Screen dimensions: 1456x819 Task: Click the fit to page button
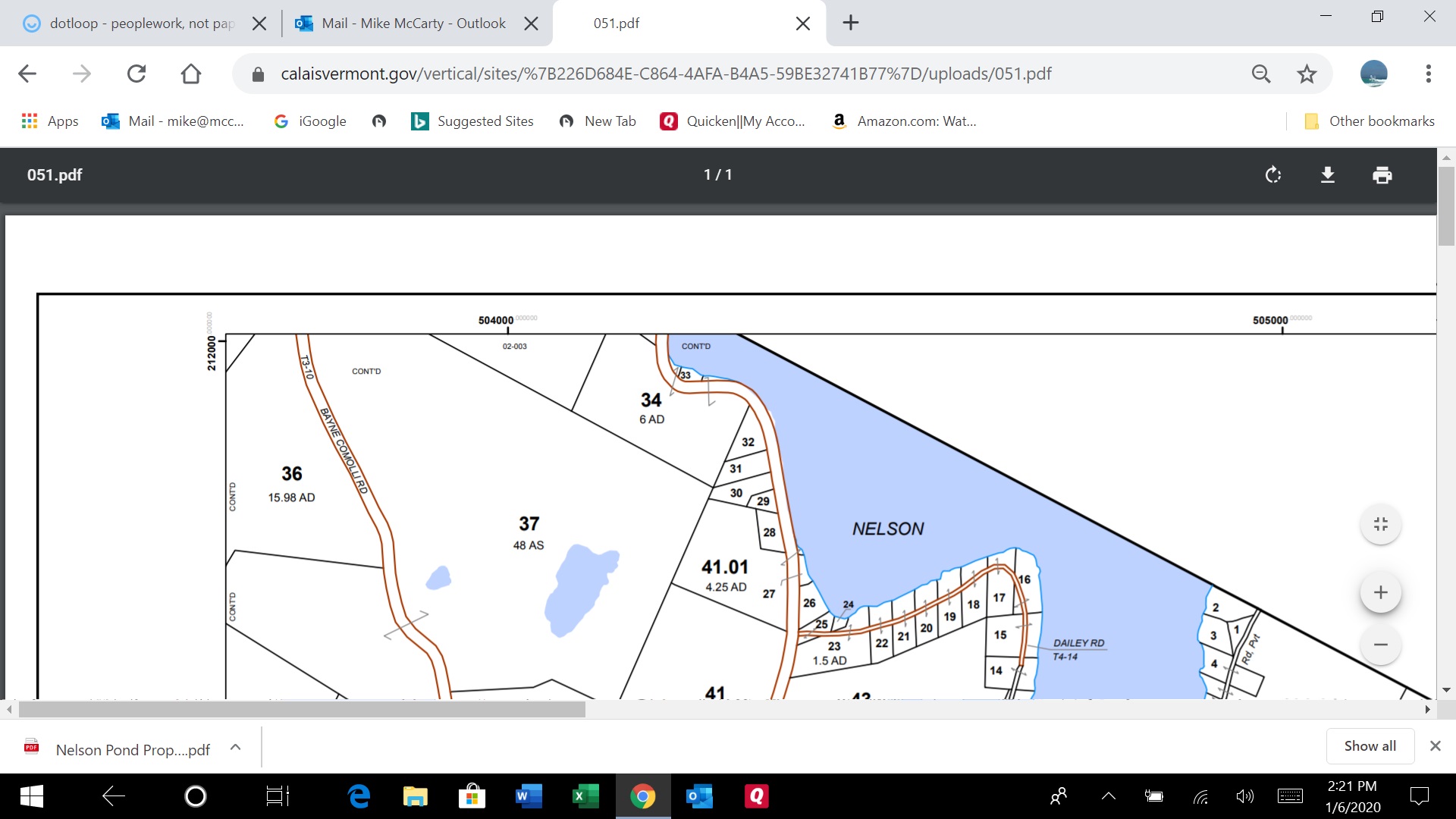[x=1381, y=524]
